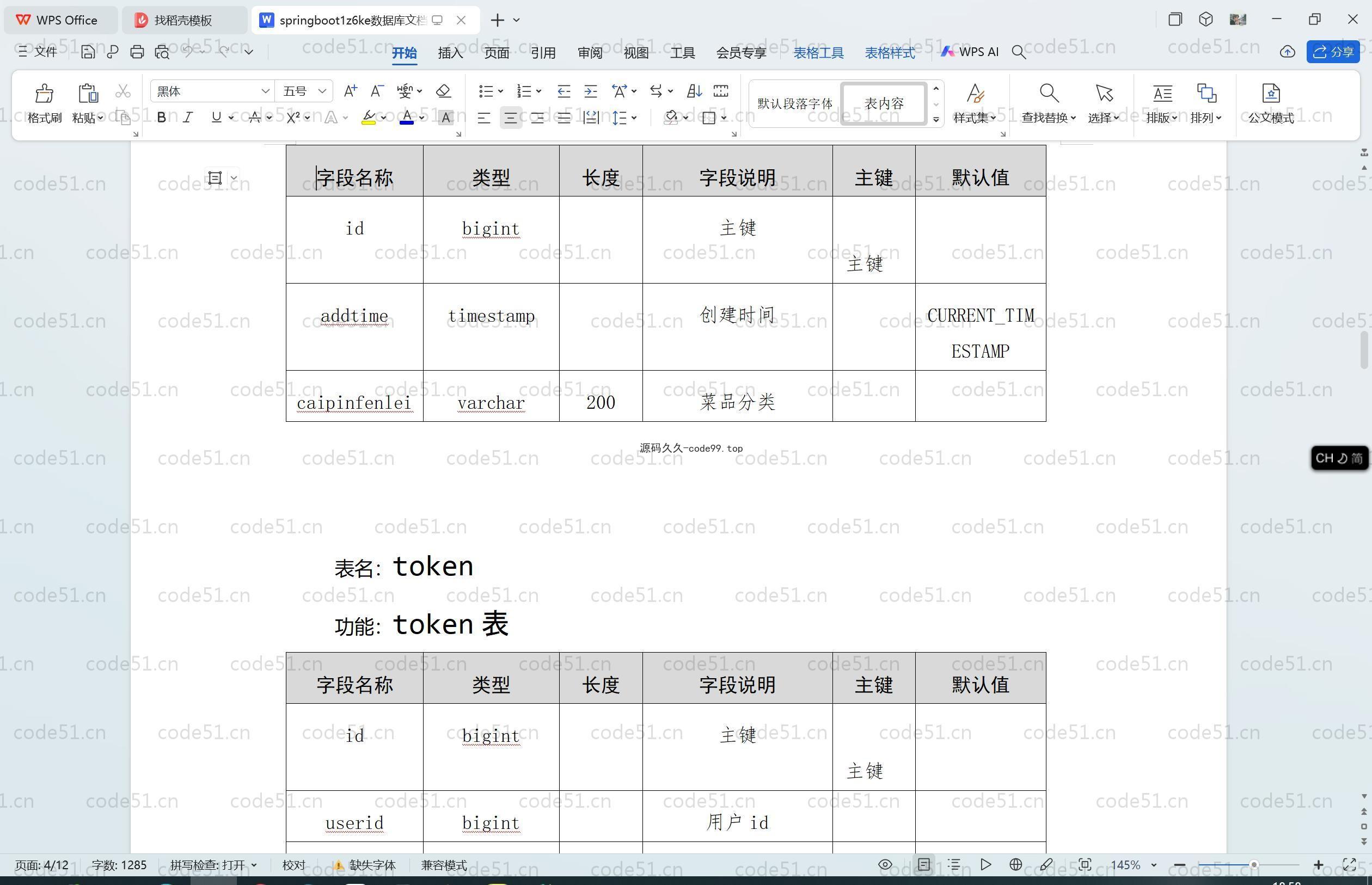Click the font color A swatch
The width and height of the screenshot is (1372, 885).
pos(407,118)
